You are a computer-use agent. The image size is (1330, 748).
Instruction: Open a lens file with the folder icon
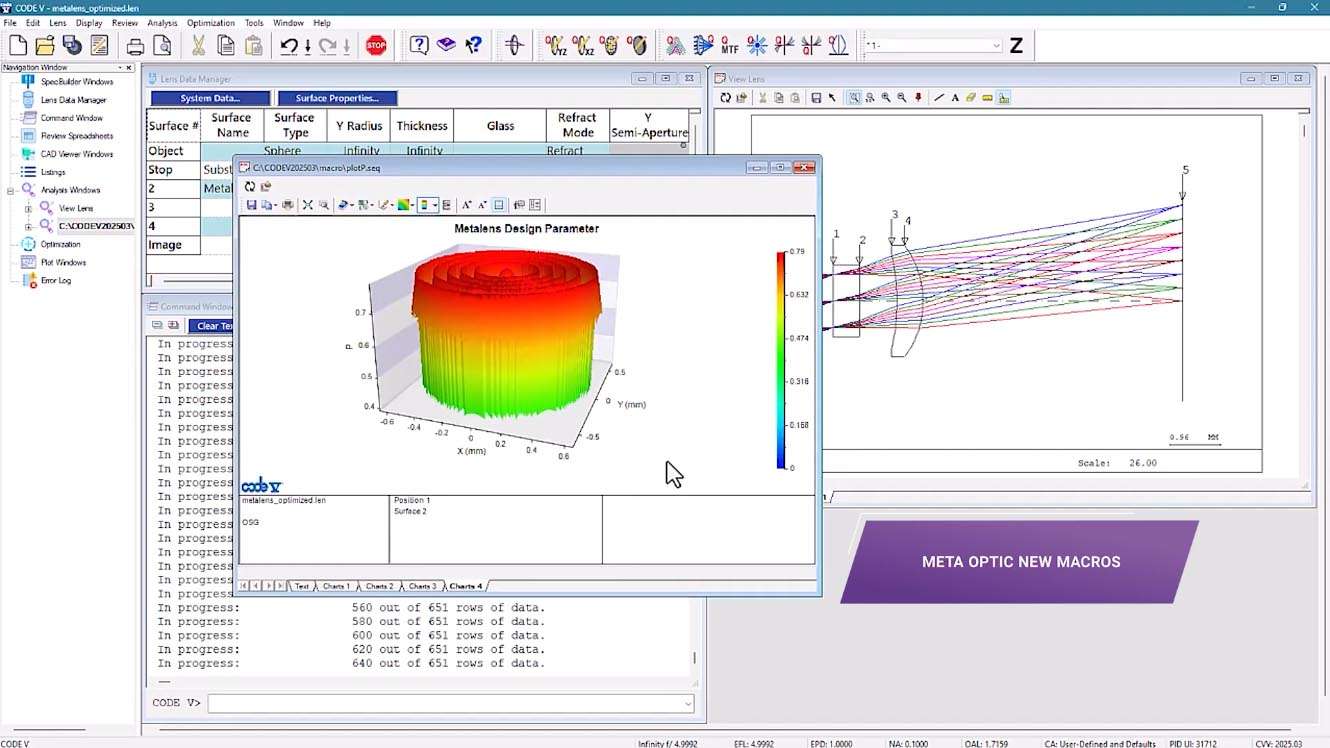(x=45, y=45)
